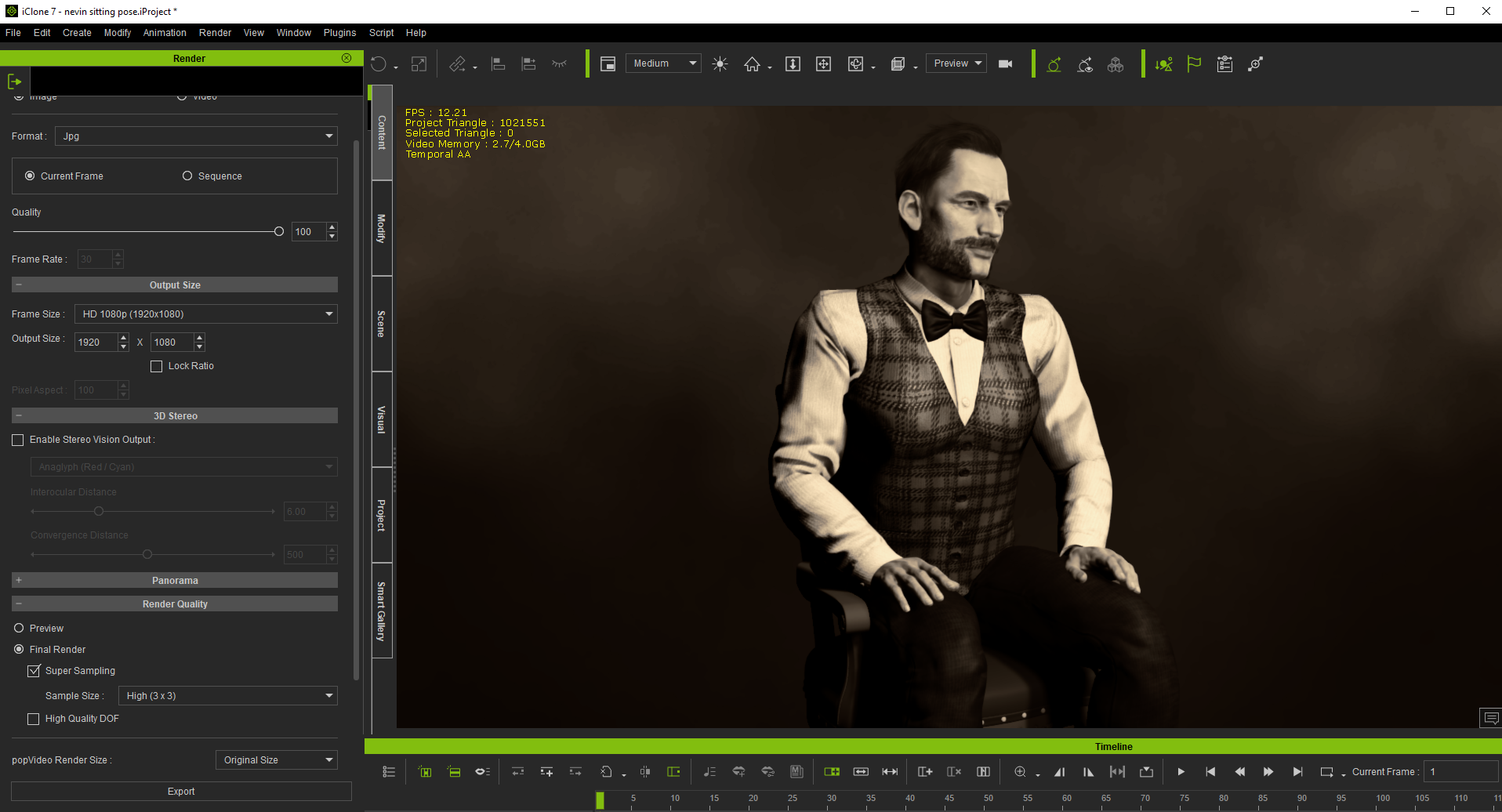Step to previous frame
The width and height of the screenshot is (1502, 812).
click(x=1239, y=772)
